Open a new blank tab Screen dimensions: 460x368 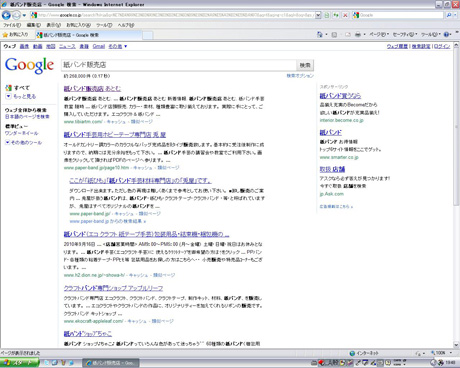point(148,35)
